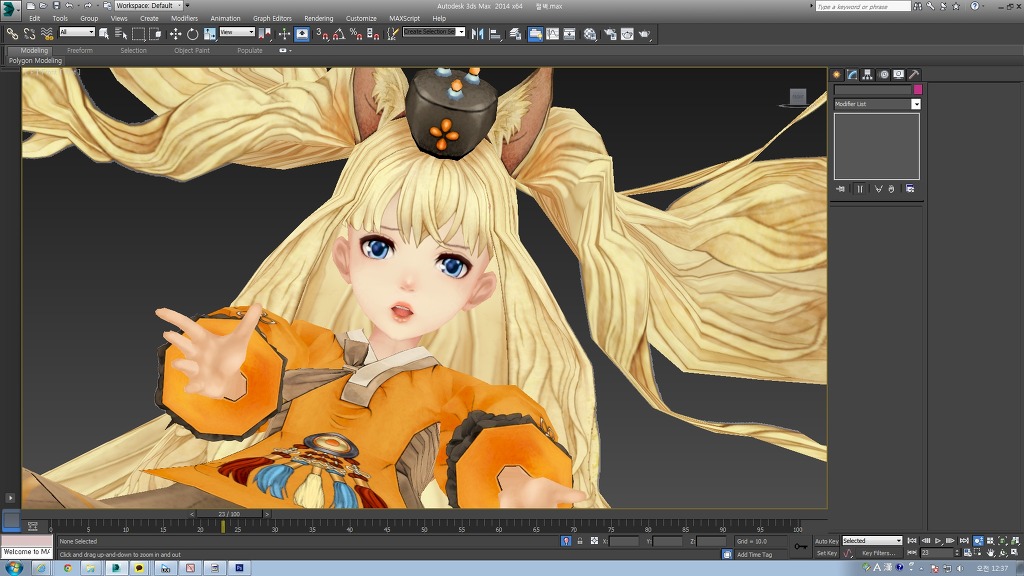This screenshot has width=1024, height=576.
Task: Open the Modifiers menu
Action: coord(184,18)
